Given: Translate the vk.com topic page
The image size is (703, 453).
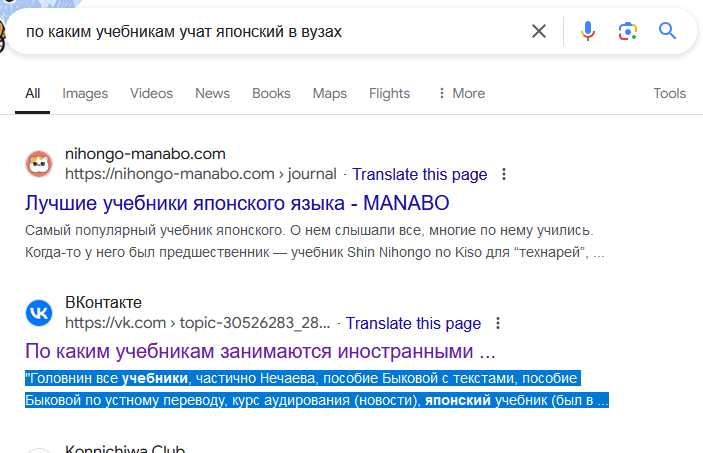Looking at the screenshot, I should coord(413,323).
